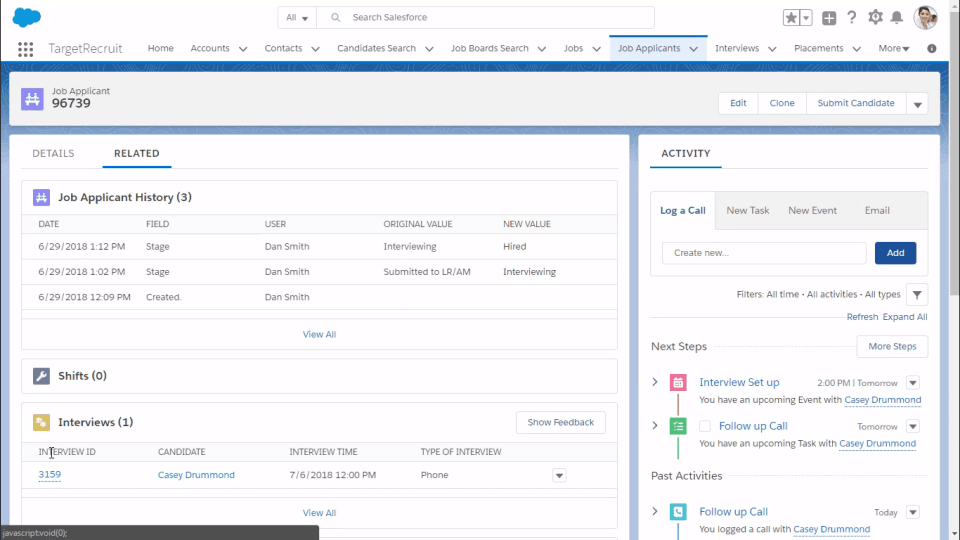Click the Create new call input field
The height and width of the screenshot is (540, 960).
coord(764,253)
